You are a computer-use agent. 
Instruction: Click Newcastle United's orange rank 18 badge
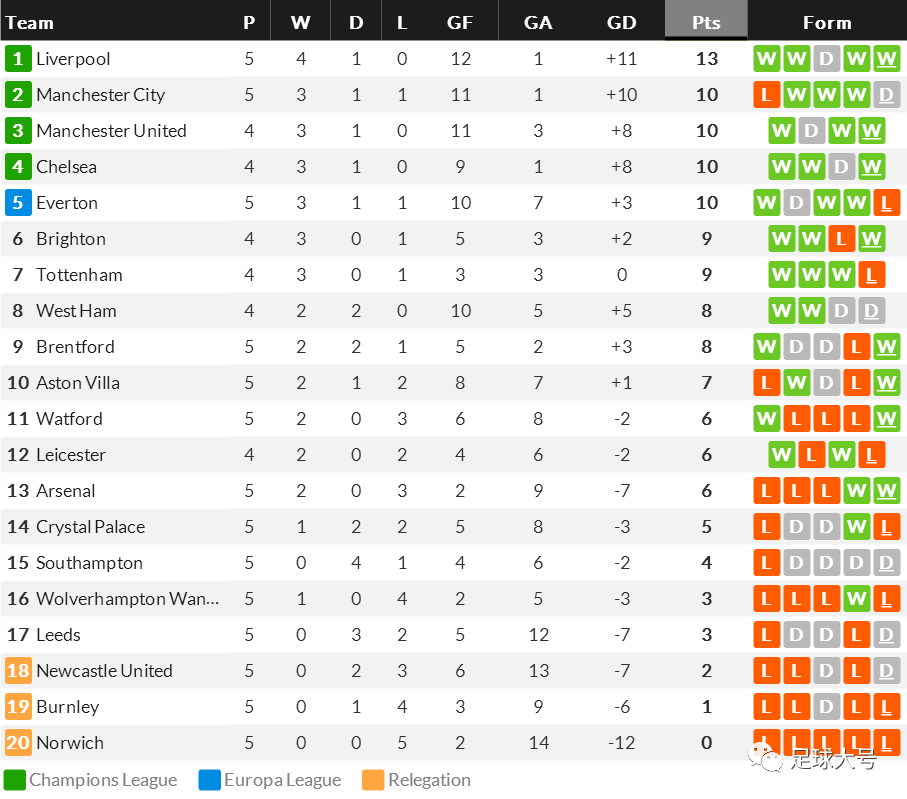click(18, 671)
